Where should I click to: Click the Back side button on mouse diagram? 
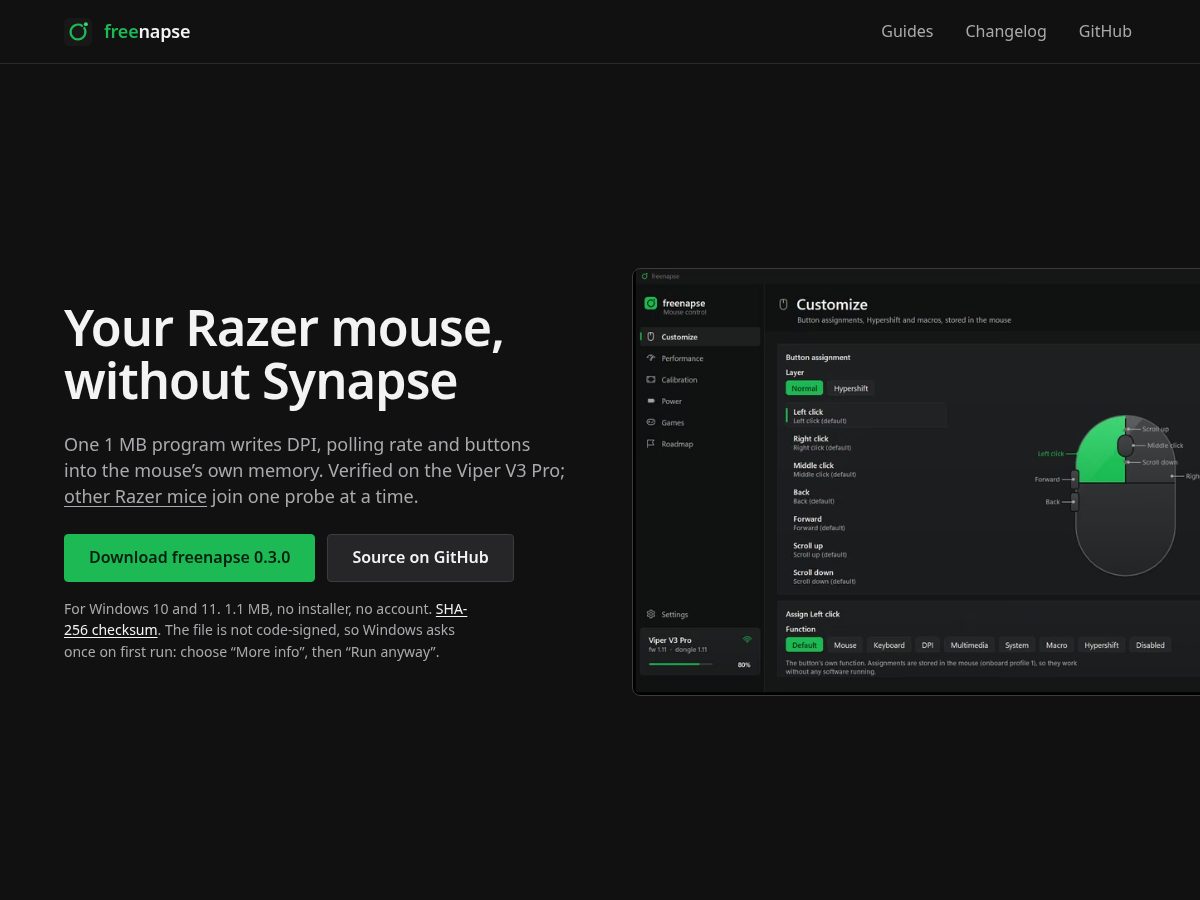[1075, 501]
